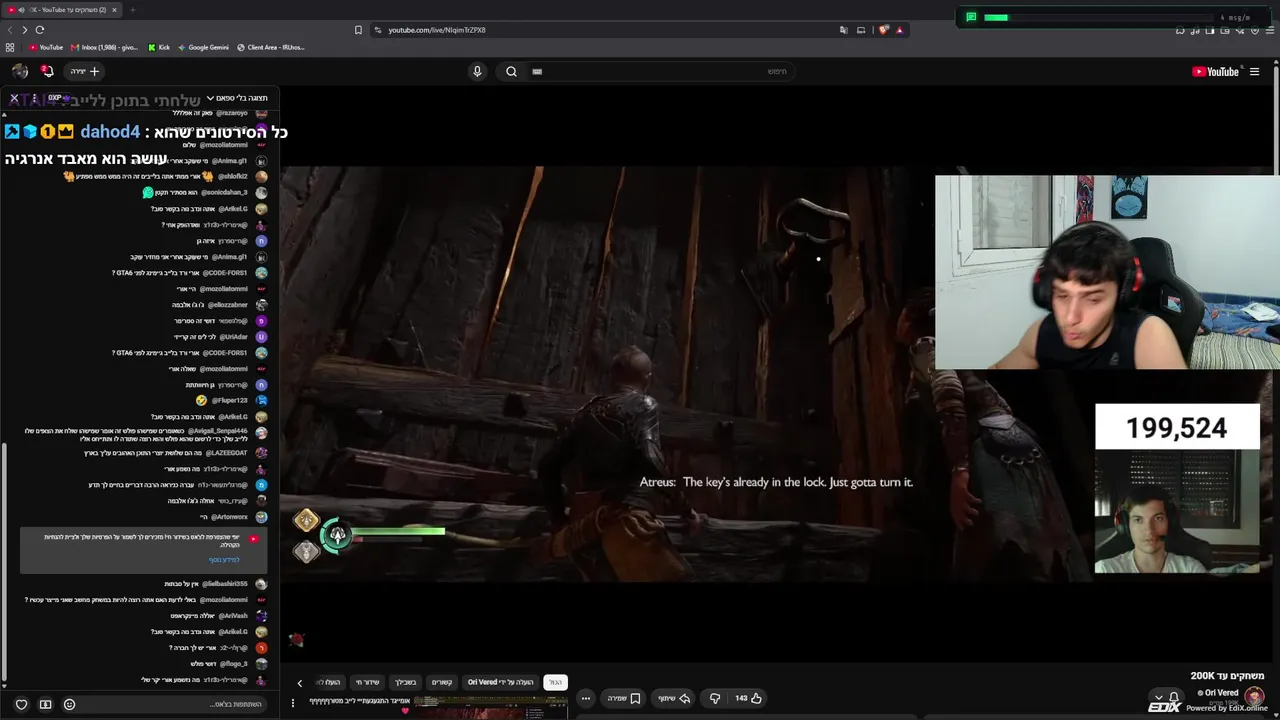Start voice search with the microphone

477,71
